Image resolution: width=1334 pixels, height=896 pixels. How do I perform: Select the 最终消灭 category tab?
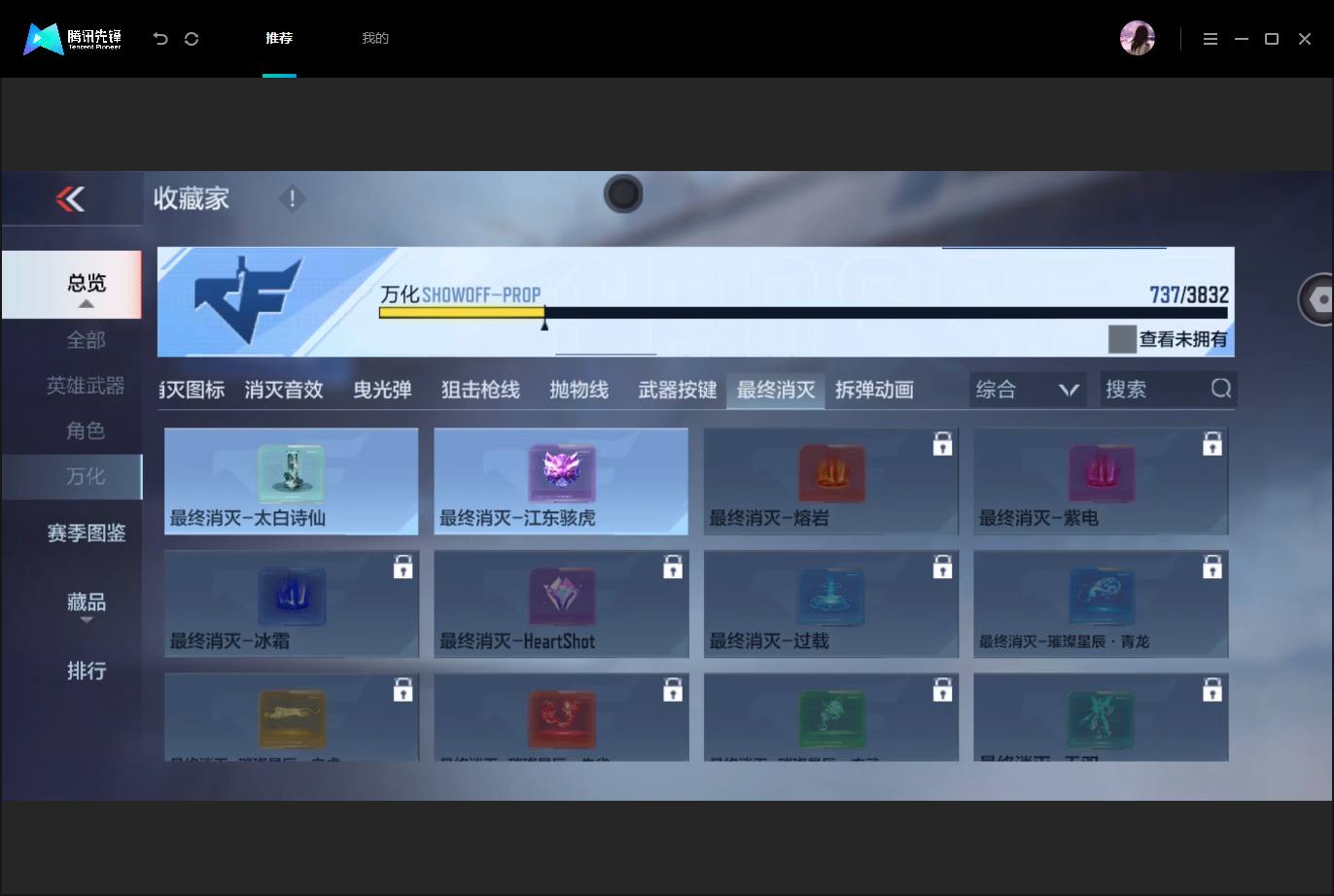776,390
